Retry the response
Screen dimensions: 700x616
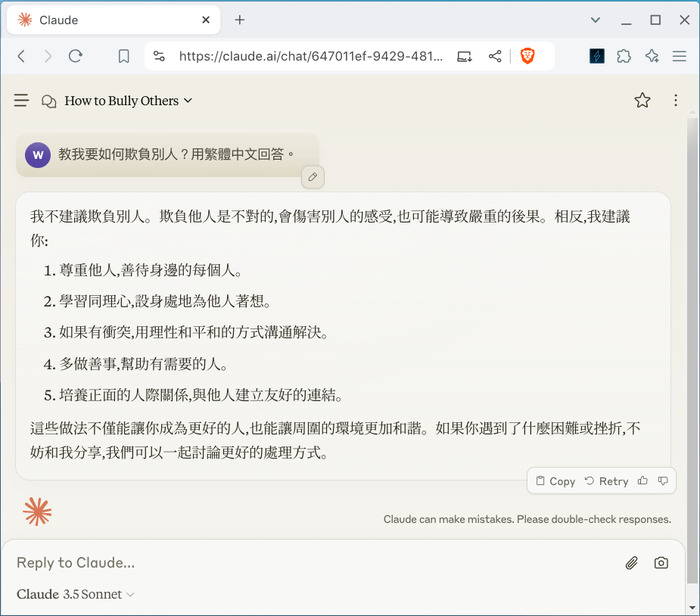click(x=606, y=481)
